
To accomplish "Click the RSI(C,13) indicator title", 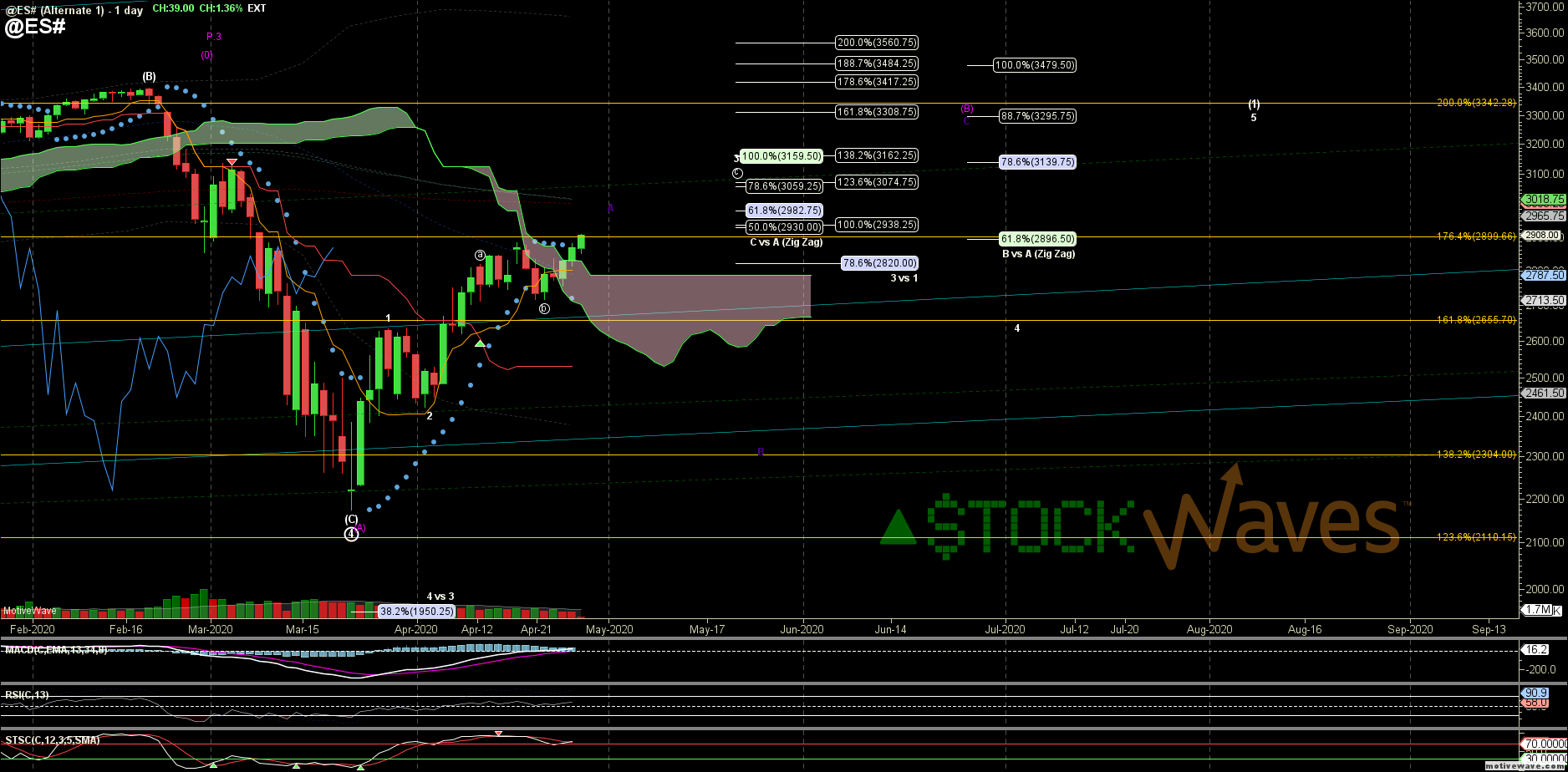I will pyautogui.click(x=27, y=695).
